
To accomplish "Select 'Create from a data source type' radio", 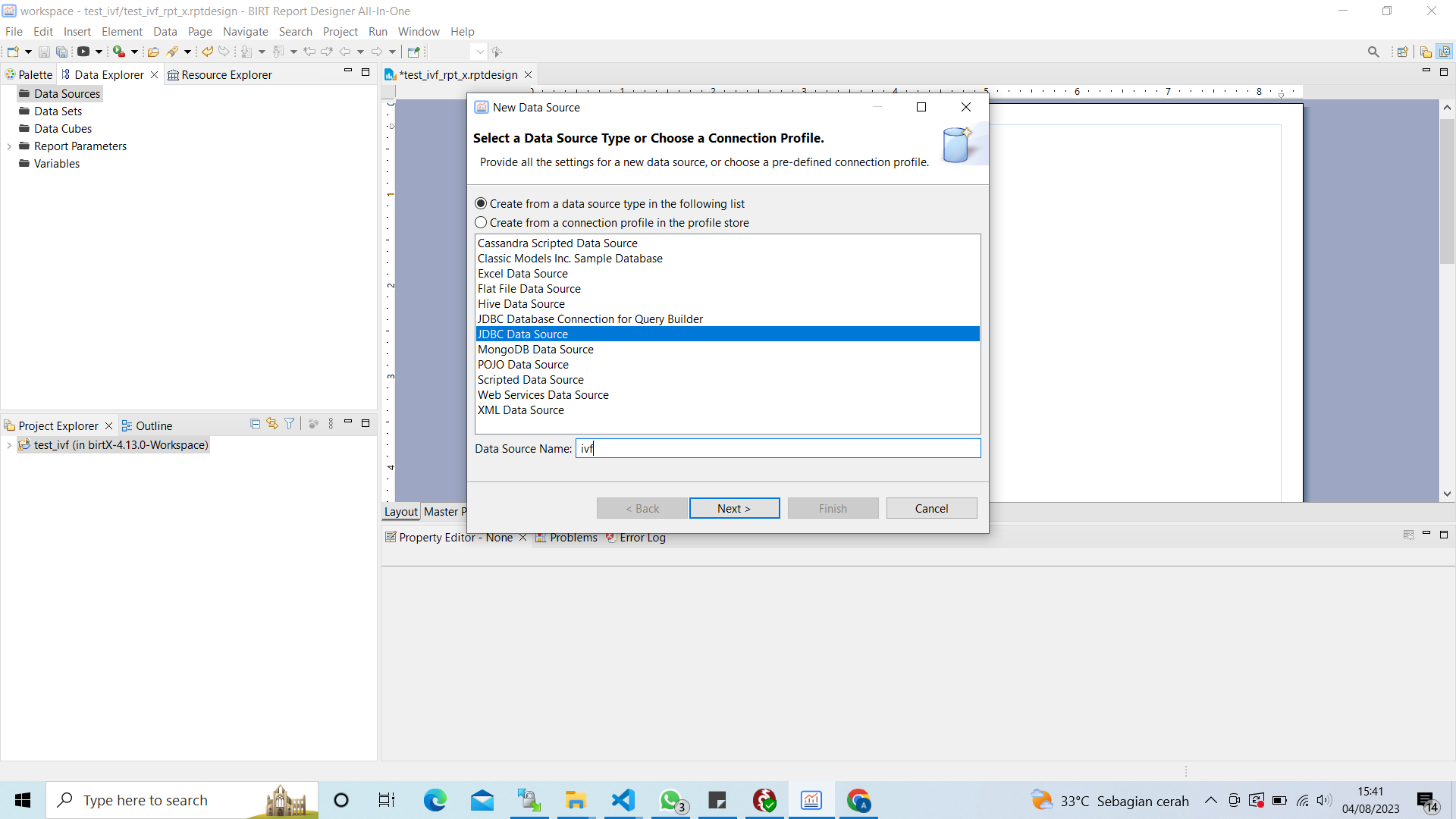I will [481, 204].
